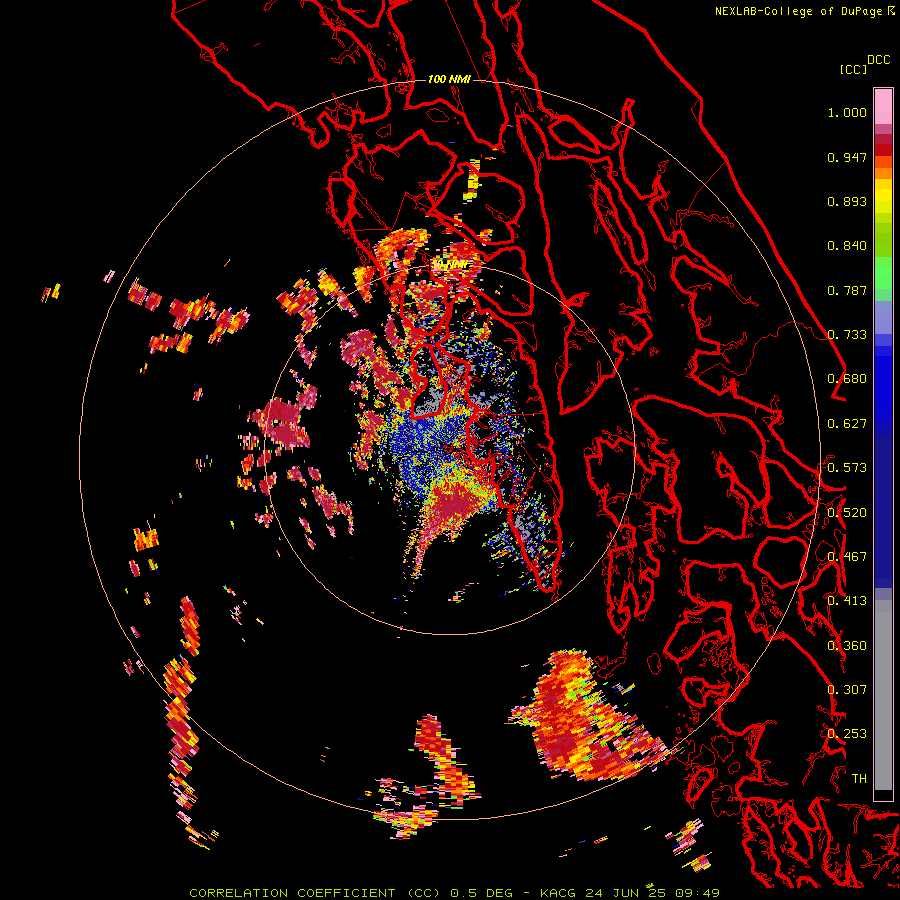Click the 24 JUN 25 date in the caption

pyautogui.click(x=626, y=893)
